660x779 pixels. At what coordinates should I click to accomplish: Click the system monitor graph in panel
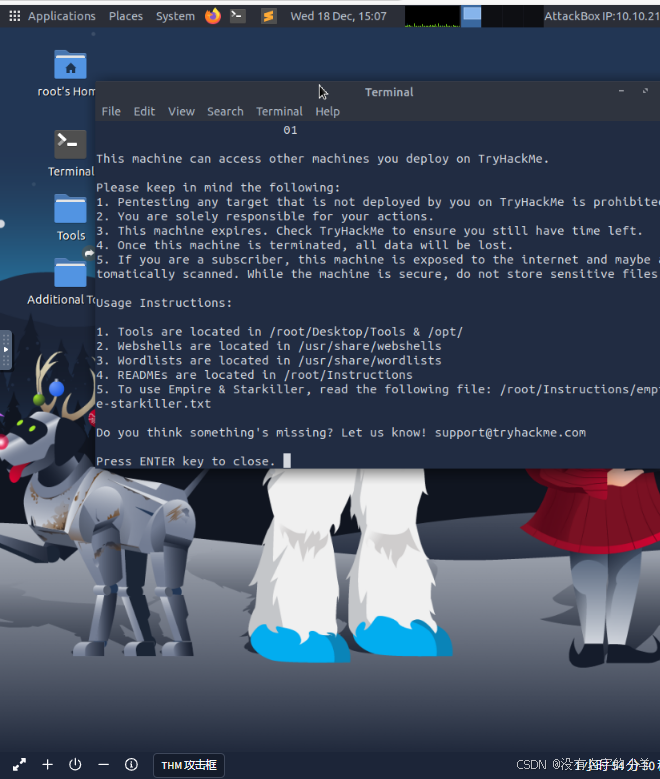coord(432,16)
